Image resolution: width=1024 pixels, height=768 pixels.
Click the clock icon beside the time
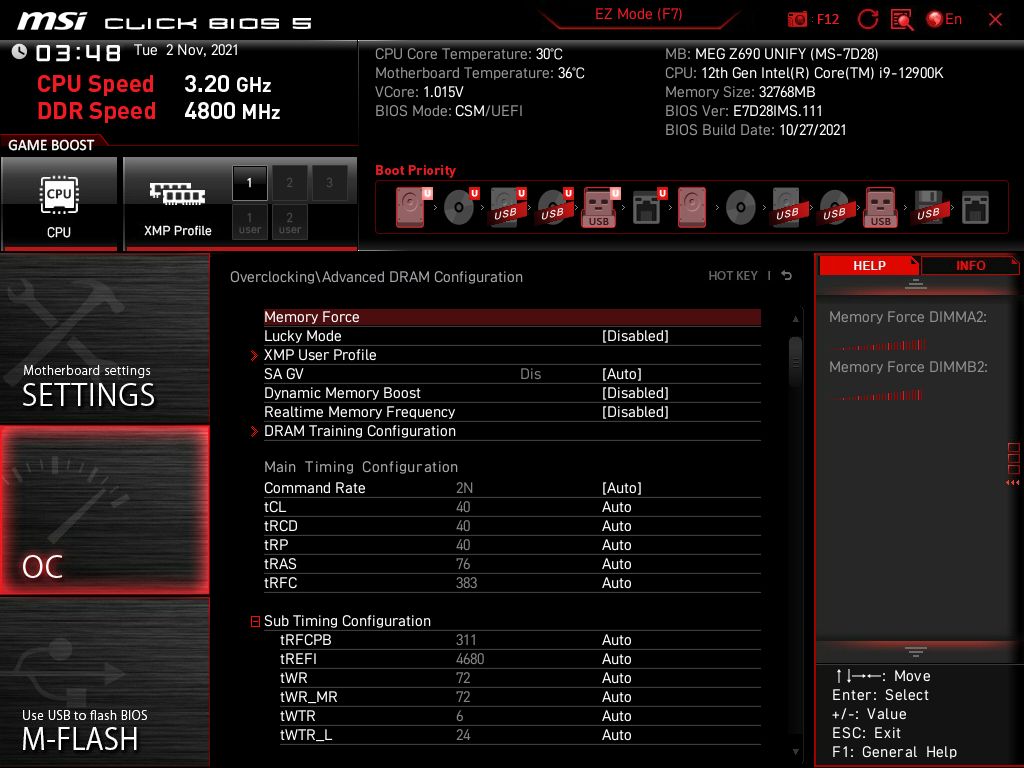tap(20, 52)
